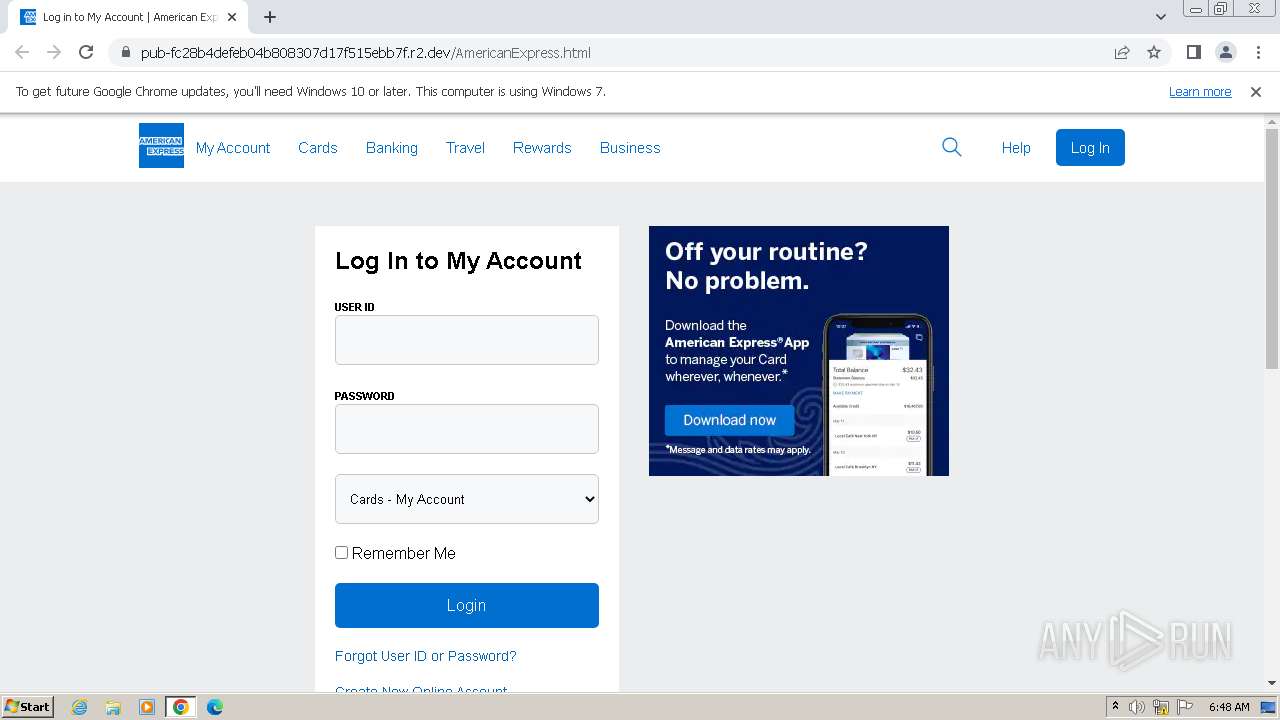Click the volume speaker tray icon
This screenshot has height=720, width=1280.
(1137, 707)
